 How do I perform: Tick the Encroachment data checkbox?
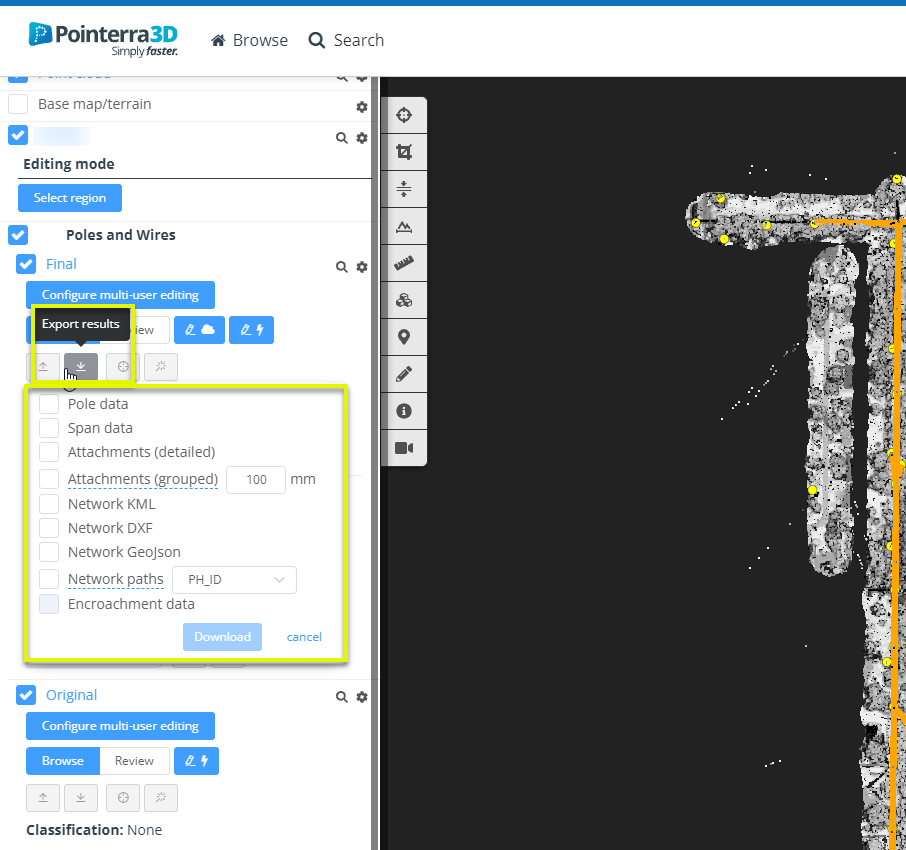pos(49,604)
